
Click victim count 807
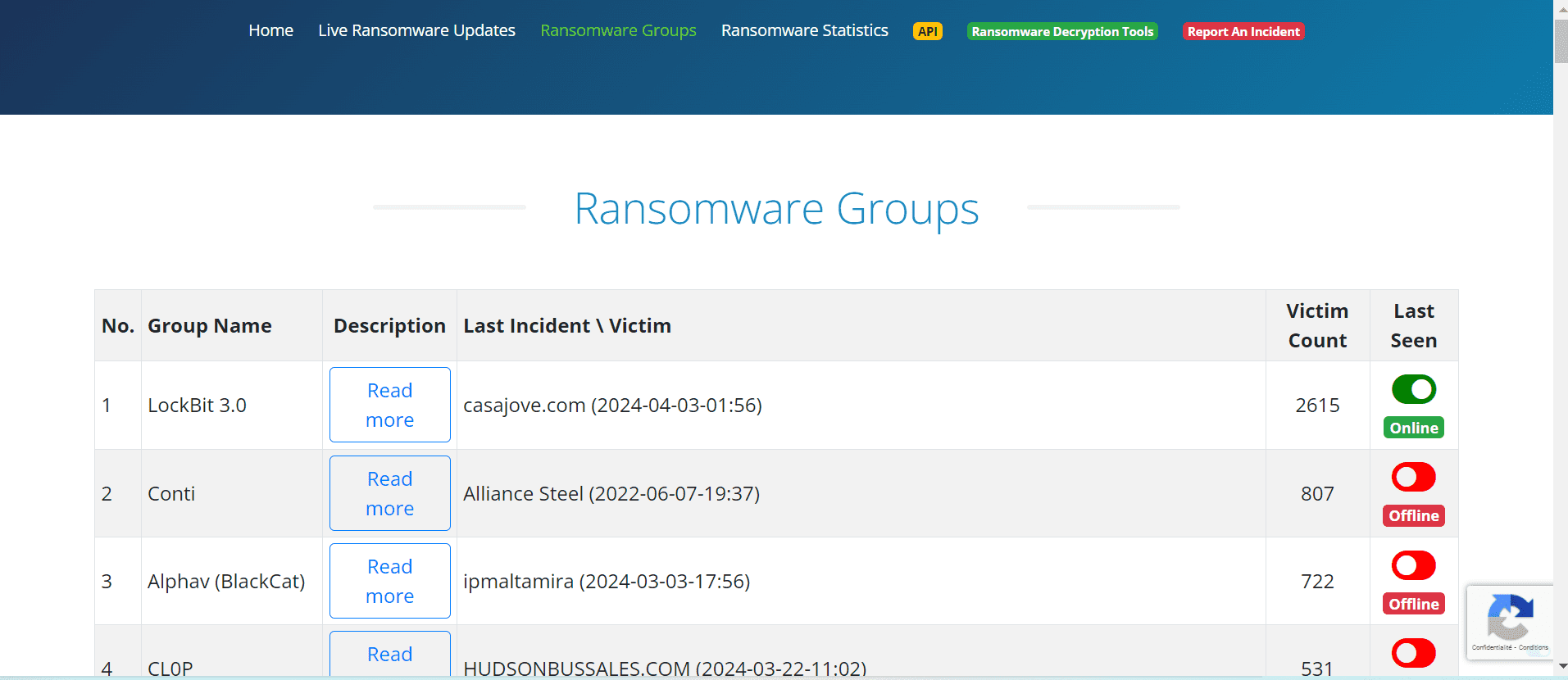pyautogui.click(x=1317, y=493)
